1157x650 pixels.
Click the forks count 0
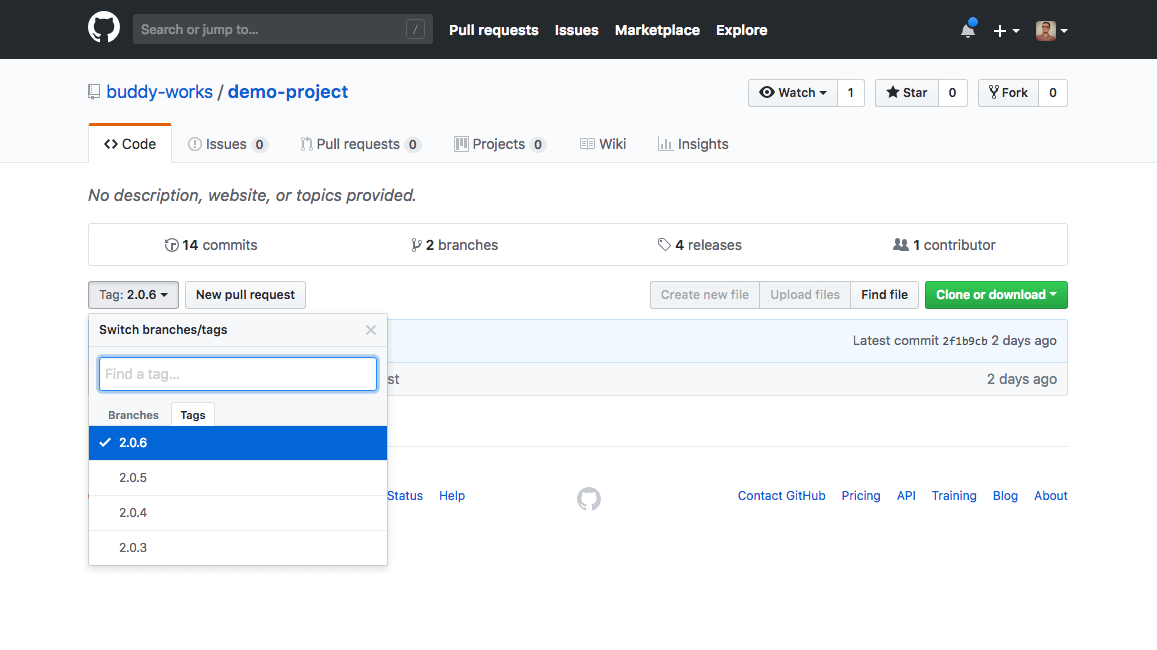[x=1053, y=93]
